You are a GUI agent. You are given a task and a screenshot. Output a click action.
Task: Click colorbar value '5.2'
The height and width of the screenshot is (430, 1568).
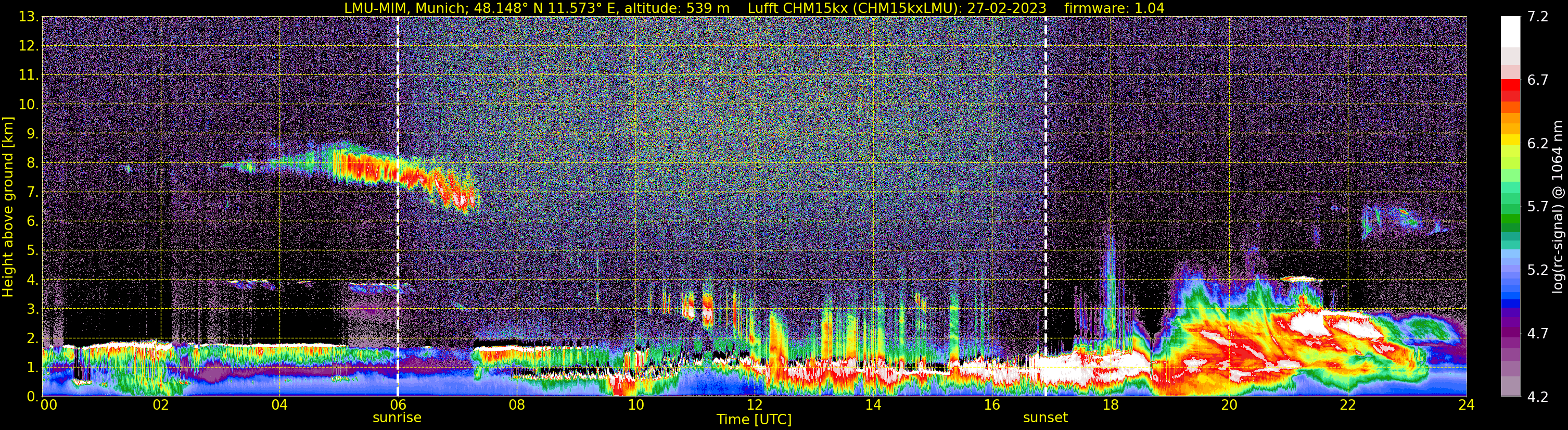(x=1538, y=270)
